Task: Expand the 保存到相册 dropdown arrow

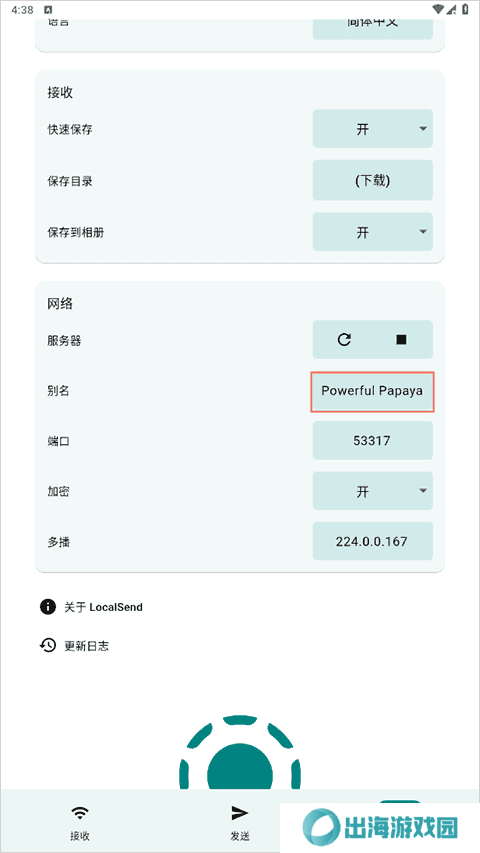Action: pos(423,232)
